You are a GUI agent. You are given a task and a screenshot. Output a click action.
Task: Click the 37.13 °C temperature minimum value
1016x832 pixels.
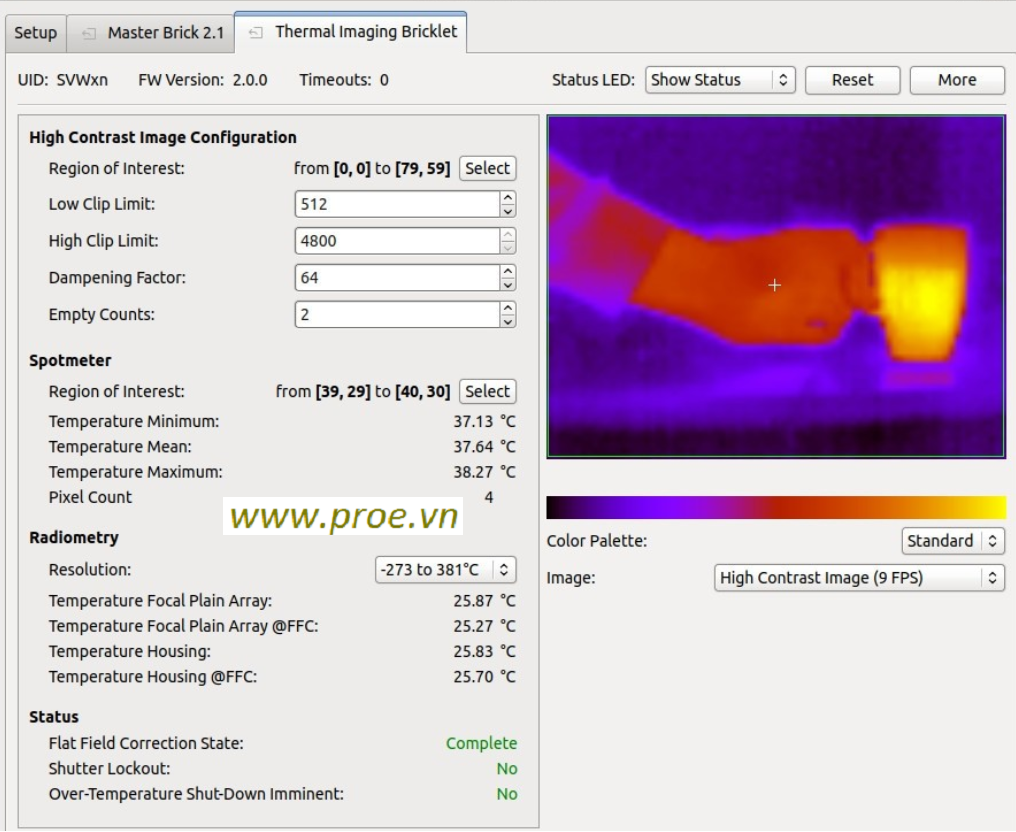coord(484,421)
